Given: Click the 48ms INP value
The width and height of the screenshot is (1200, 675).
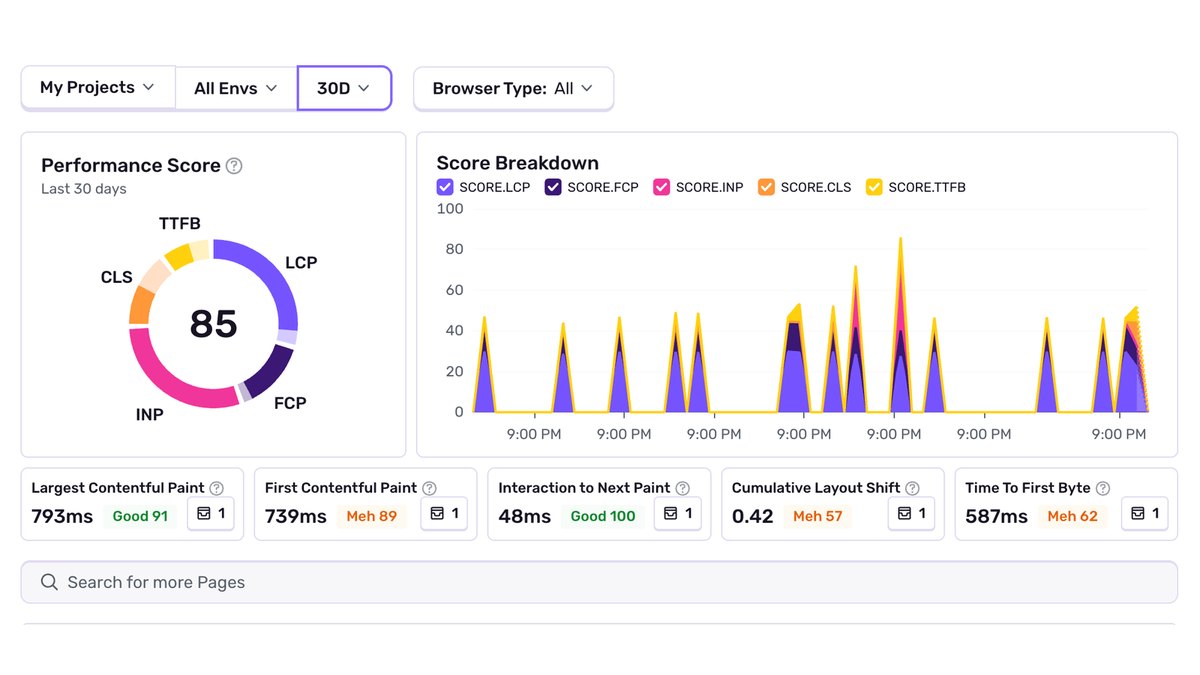Looking at the screenshot, I should tap(525, 517).
